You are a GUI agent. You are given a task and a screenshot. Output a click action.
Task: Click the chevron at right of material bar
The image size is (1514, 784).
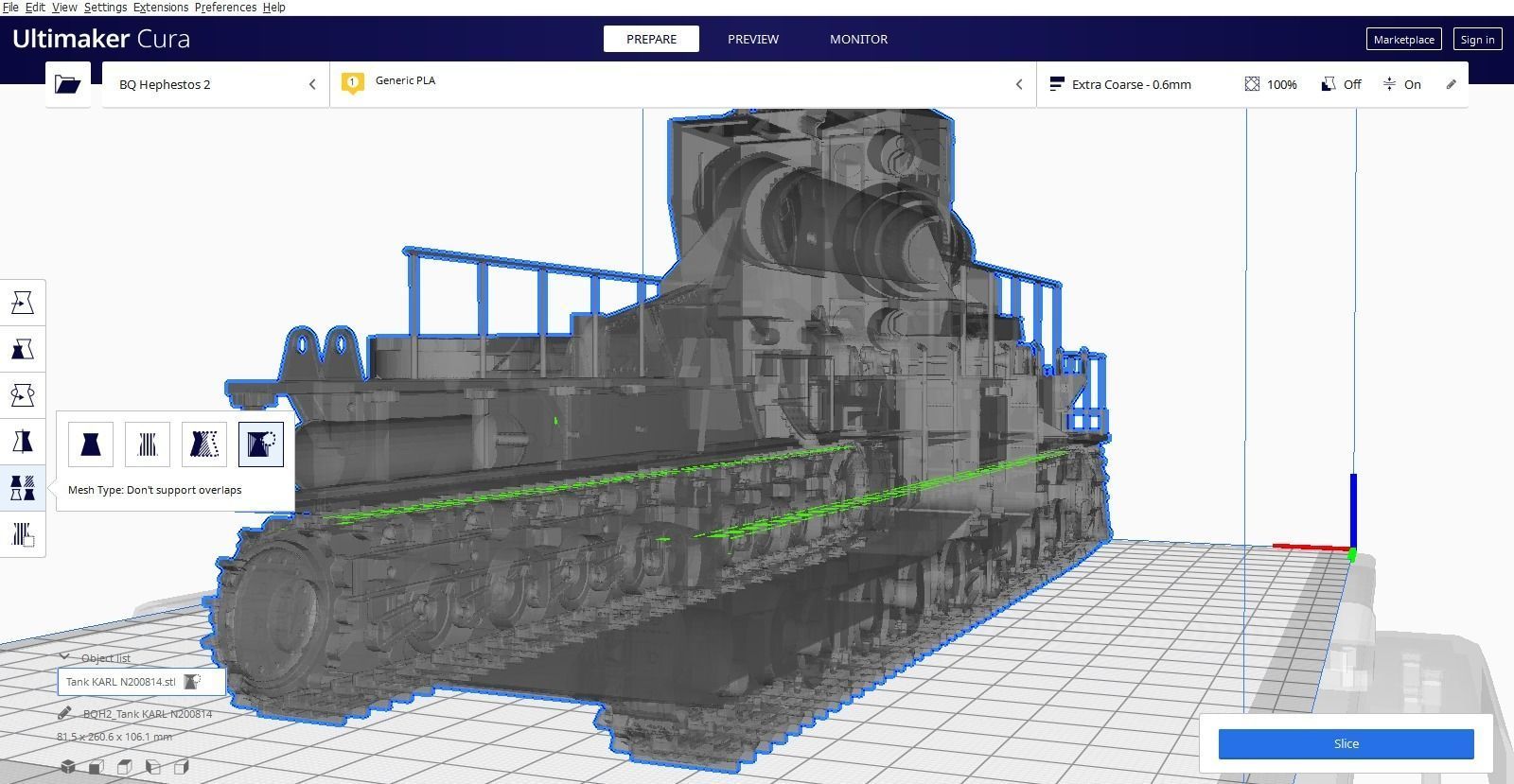[1019, 84]
